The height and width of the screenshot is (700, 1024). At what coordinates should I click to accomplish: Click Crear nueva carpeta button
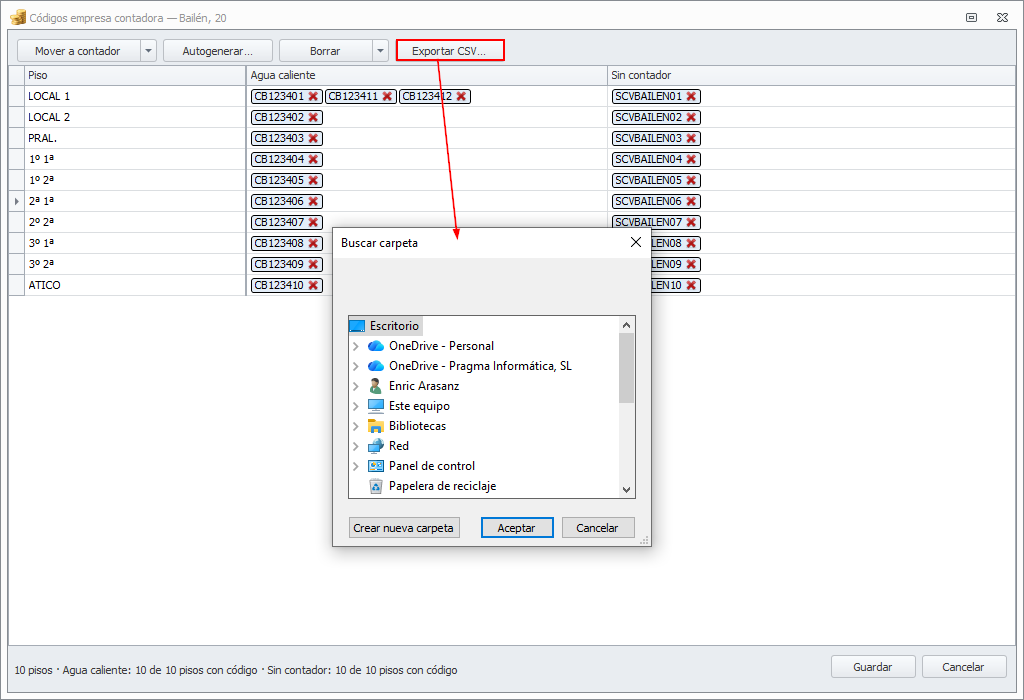404,528
